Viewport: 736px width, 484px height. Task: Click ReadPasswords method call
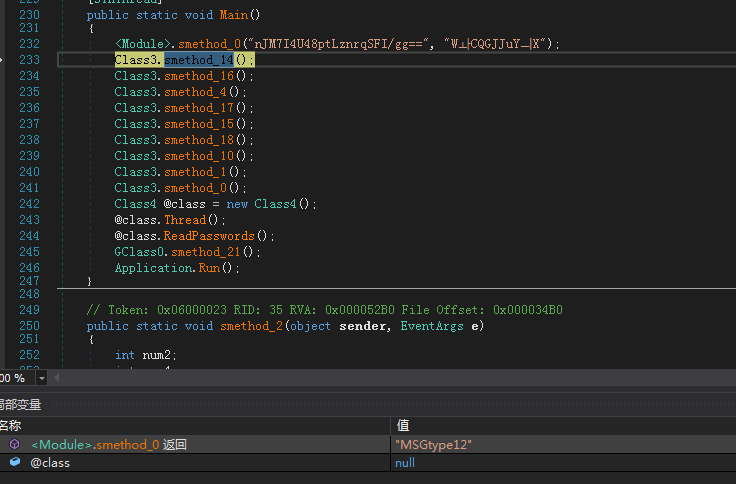209,236
